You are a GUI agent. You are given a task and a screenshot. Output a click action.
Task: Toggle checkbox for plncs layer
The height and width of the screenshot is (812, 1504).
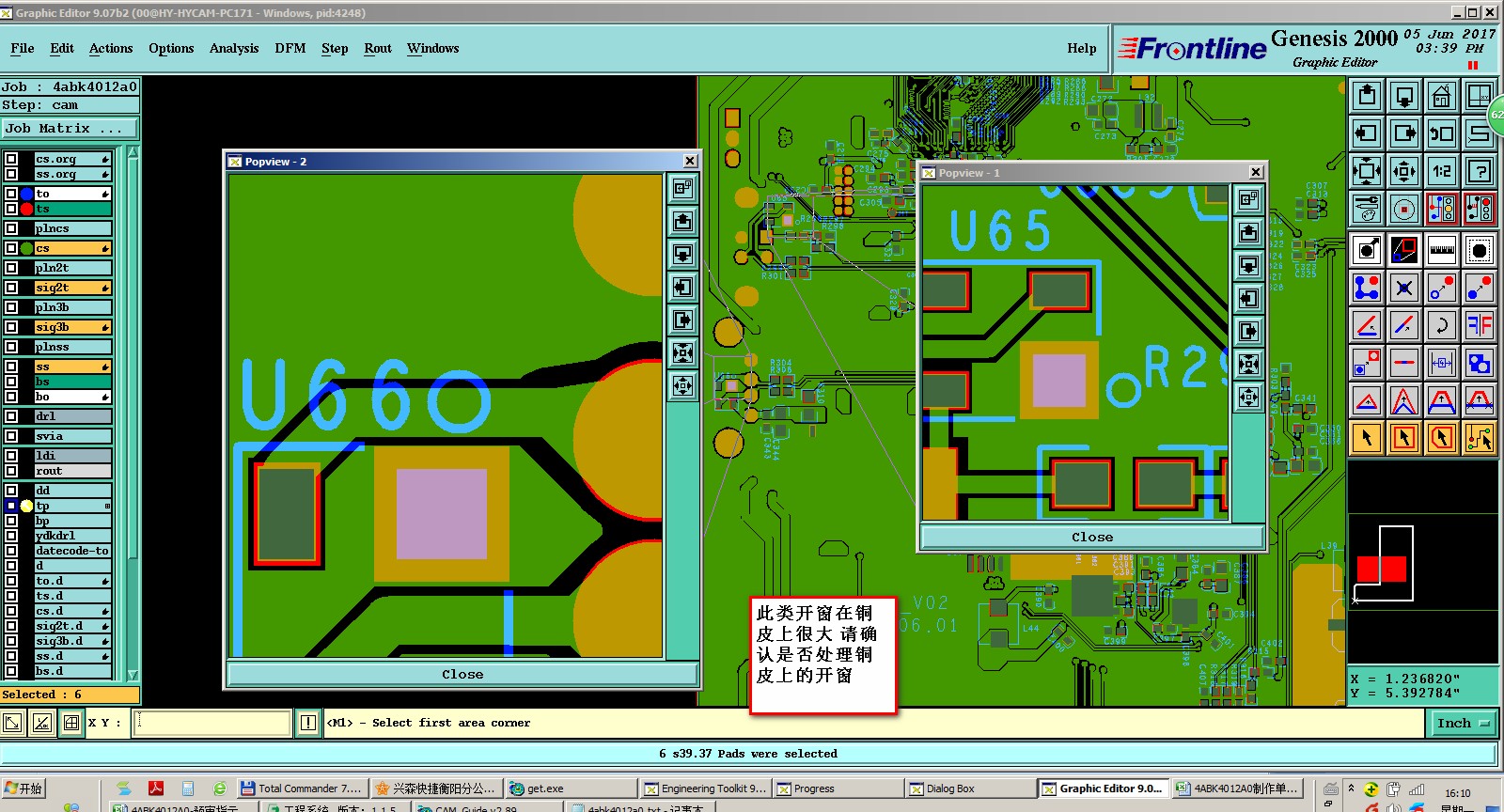pos(11,228)
